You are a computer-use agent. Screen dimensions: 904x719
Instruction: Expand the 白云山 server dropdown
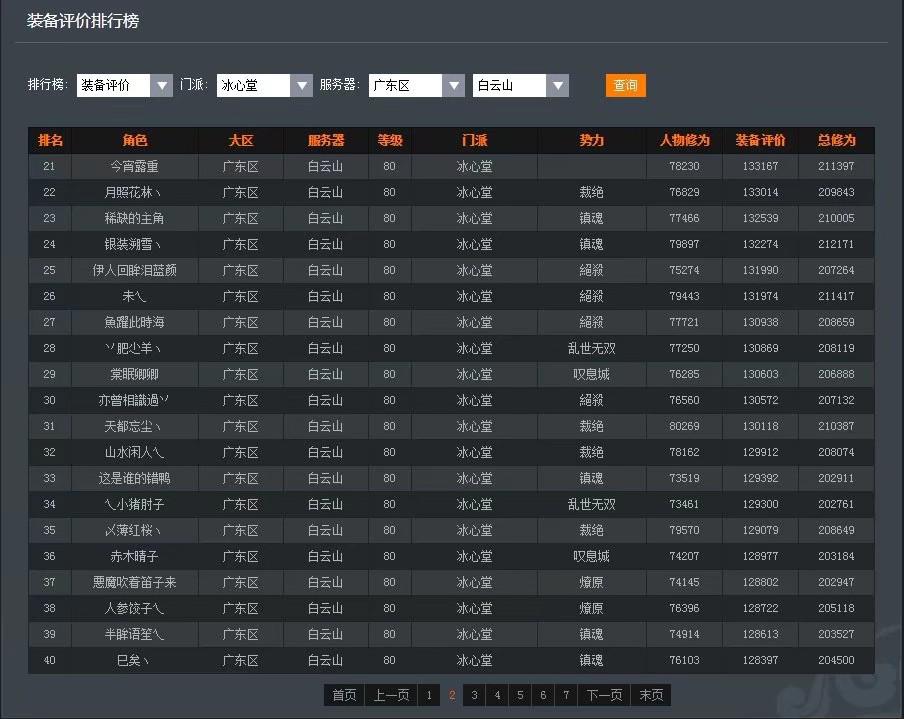click(520, 86)
